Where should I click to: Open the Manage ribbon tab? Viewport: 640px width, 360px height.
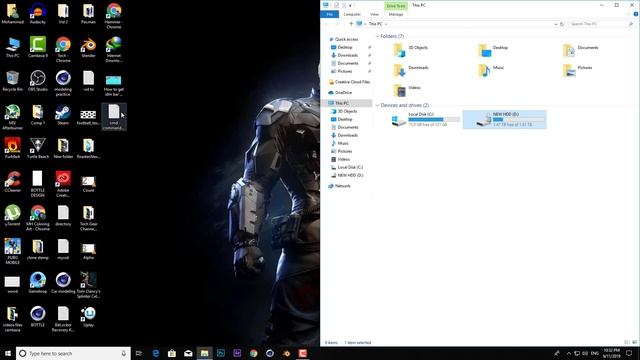(x=396, y=14)
